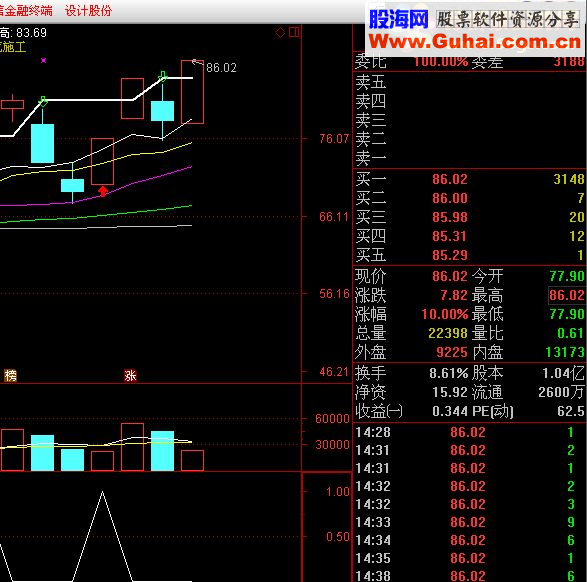This screenshot has height=582, width=587.
Task: Click the 净资 value 15.92
Action: click(450, 392)
